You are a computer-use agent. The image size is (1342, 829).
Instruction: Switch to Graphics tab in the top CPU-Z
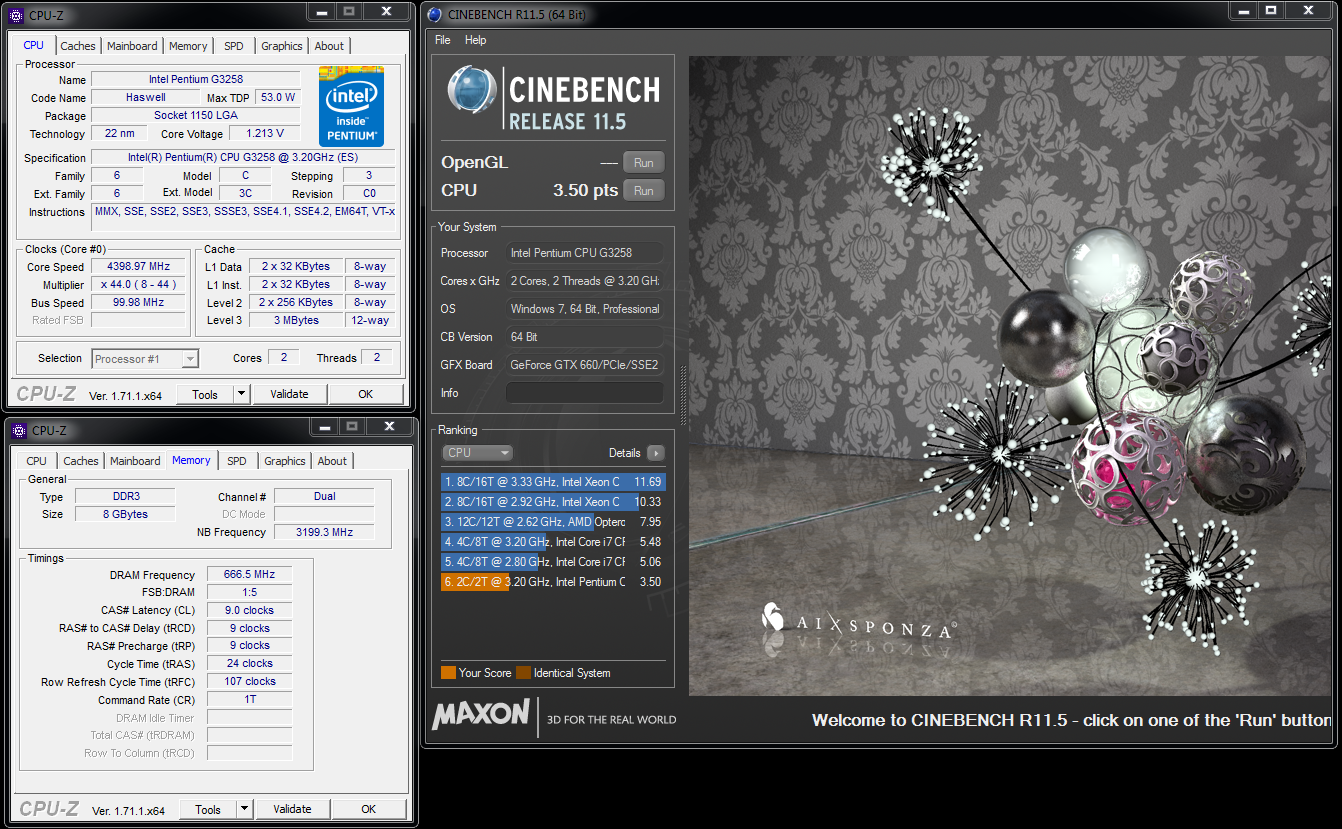pyautogui.click(x=282, y=46)
